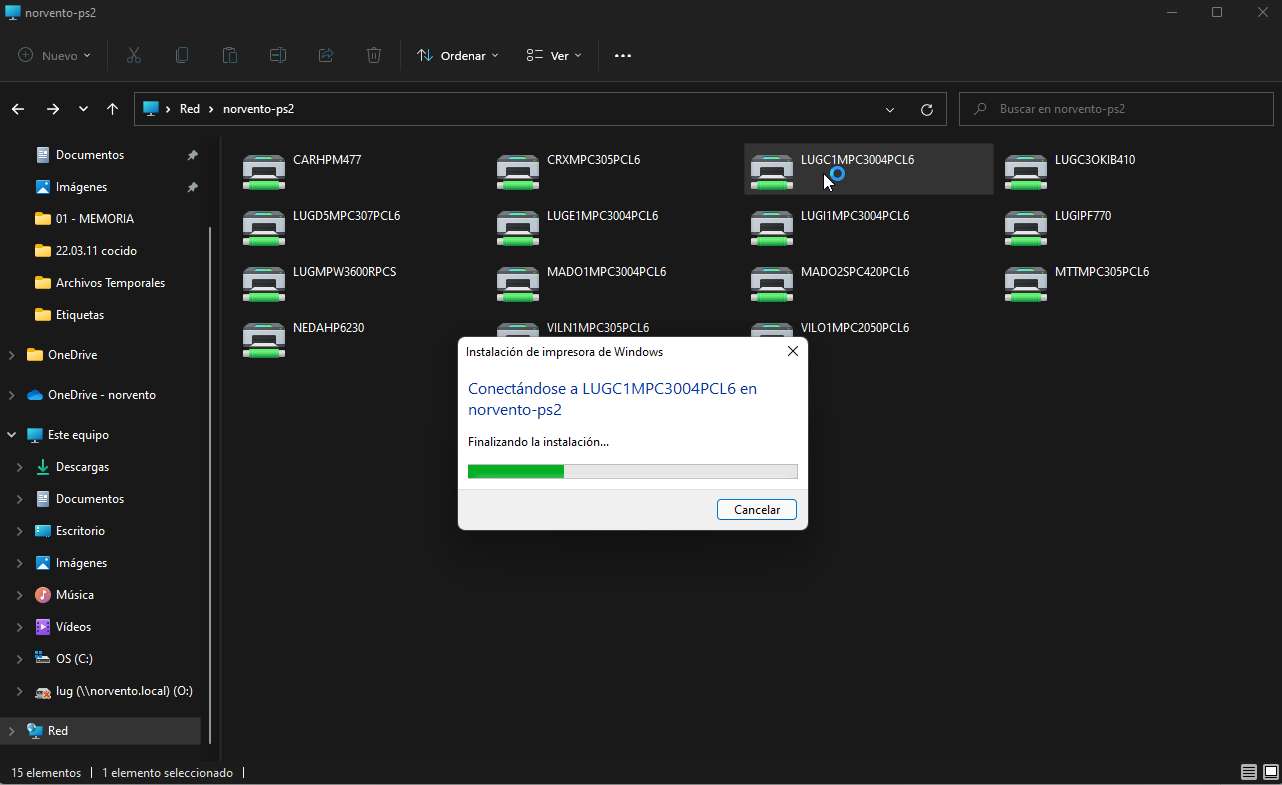This screenshot has width=1282, height=785.
Task: Click norvento-ps2 in the address breadcrumb
Action: coord(258,109)
